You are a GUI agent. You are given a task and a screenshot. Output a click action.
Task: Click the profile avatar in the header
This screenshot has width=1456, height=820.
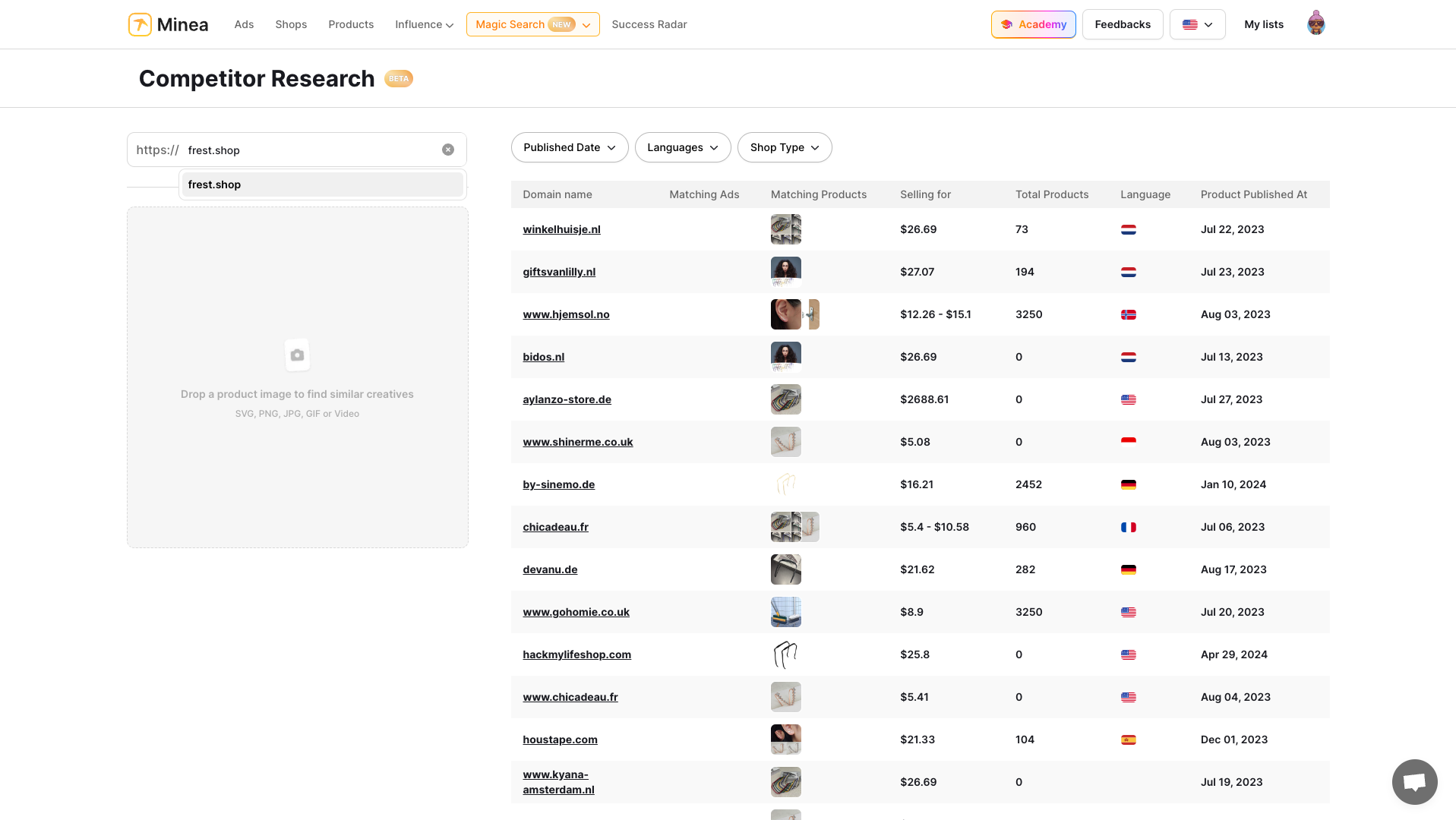pyautogui.click(x=1315, y=24)
